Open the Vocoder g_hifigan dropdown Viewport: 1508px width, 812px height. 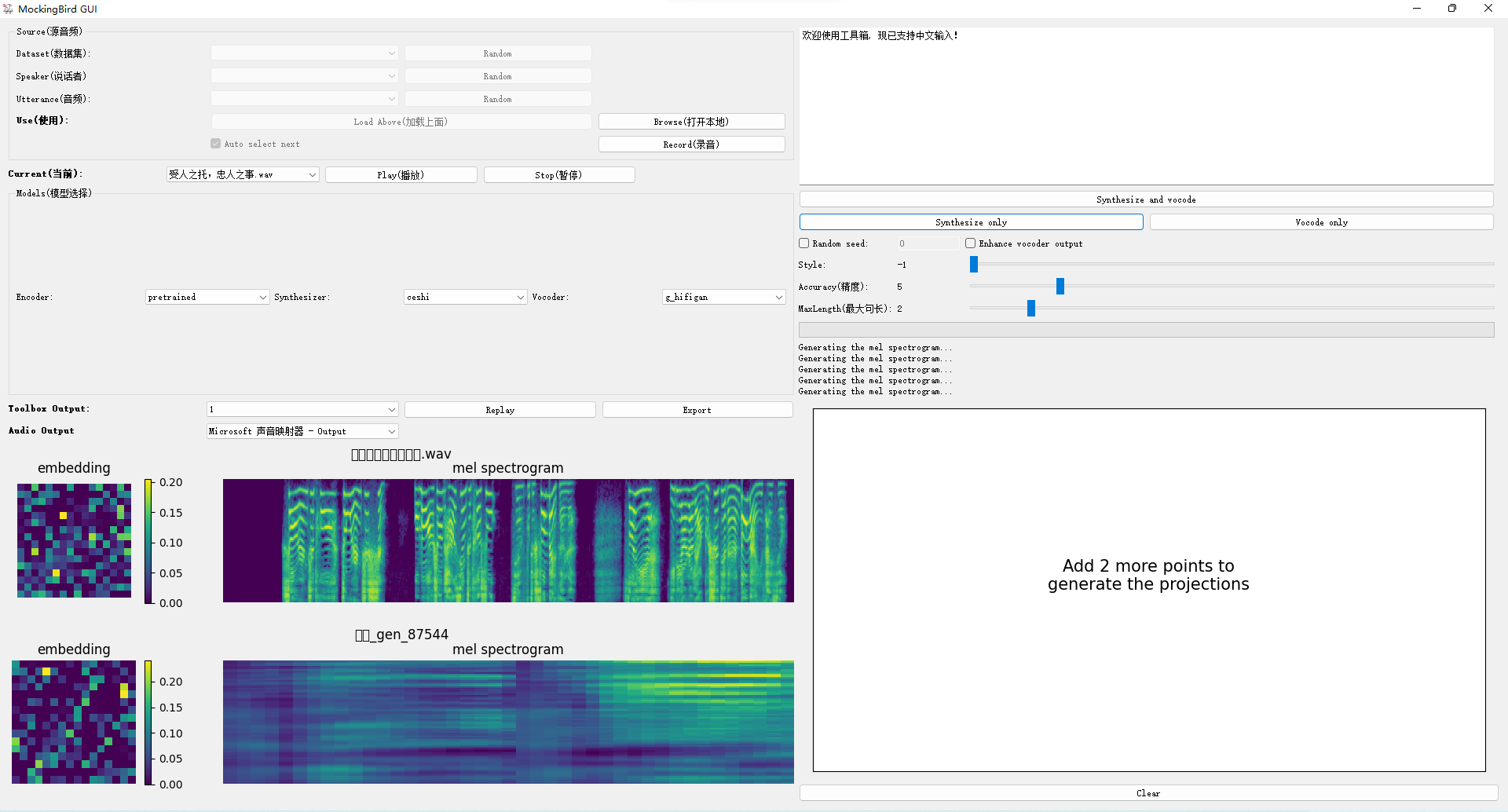(723, 297)
